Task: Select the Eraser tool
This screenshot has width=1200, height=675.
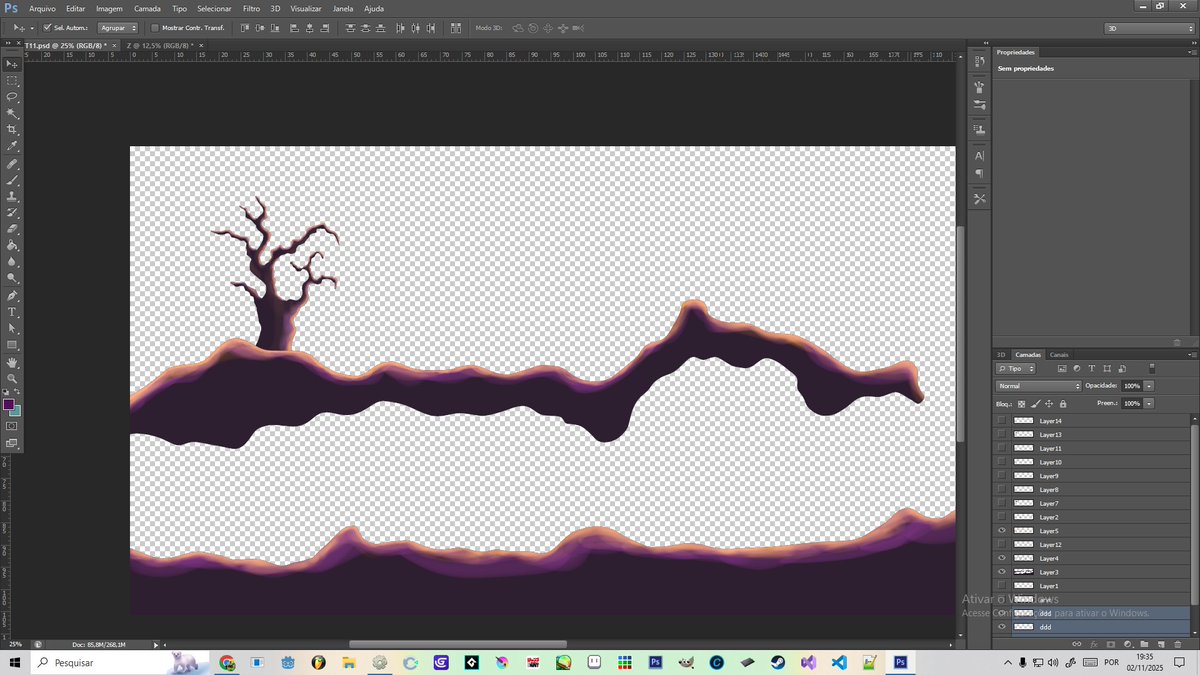Action: click(x=13, y=229)
